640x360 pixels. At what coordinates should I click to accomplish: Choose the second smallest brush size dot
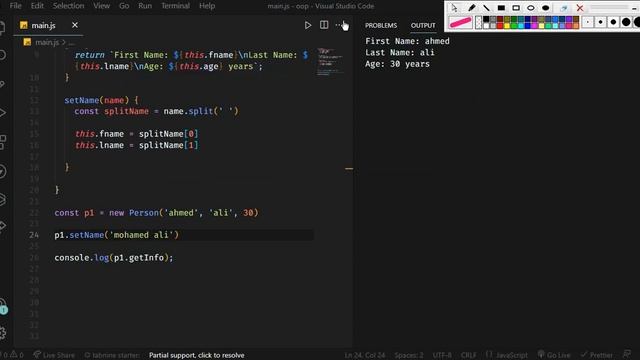(x=600, y=22)
